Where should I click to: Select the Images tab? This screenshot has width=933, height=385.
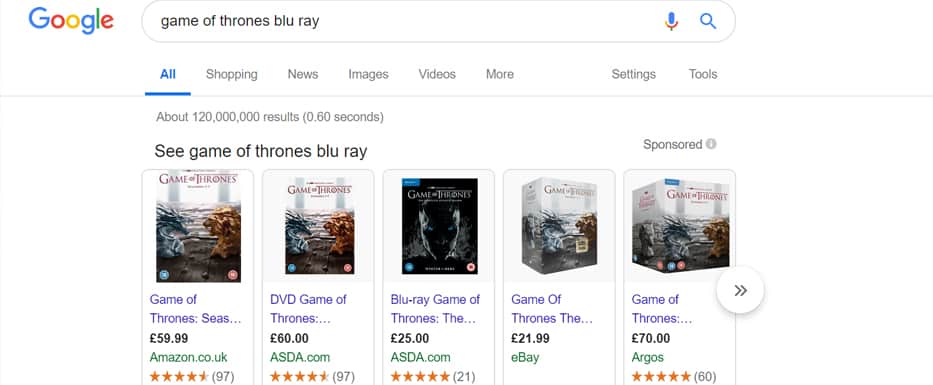click(x=368, y=74)
